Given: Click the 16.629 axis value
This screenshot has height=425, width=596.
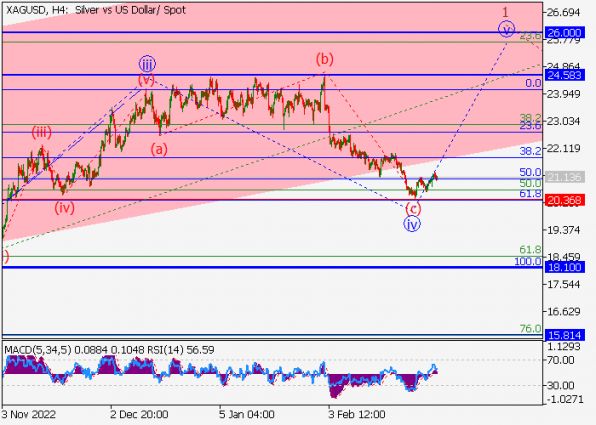Looking at the screenshot, I should pyautogui.click(x=563, y=312).
